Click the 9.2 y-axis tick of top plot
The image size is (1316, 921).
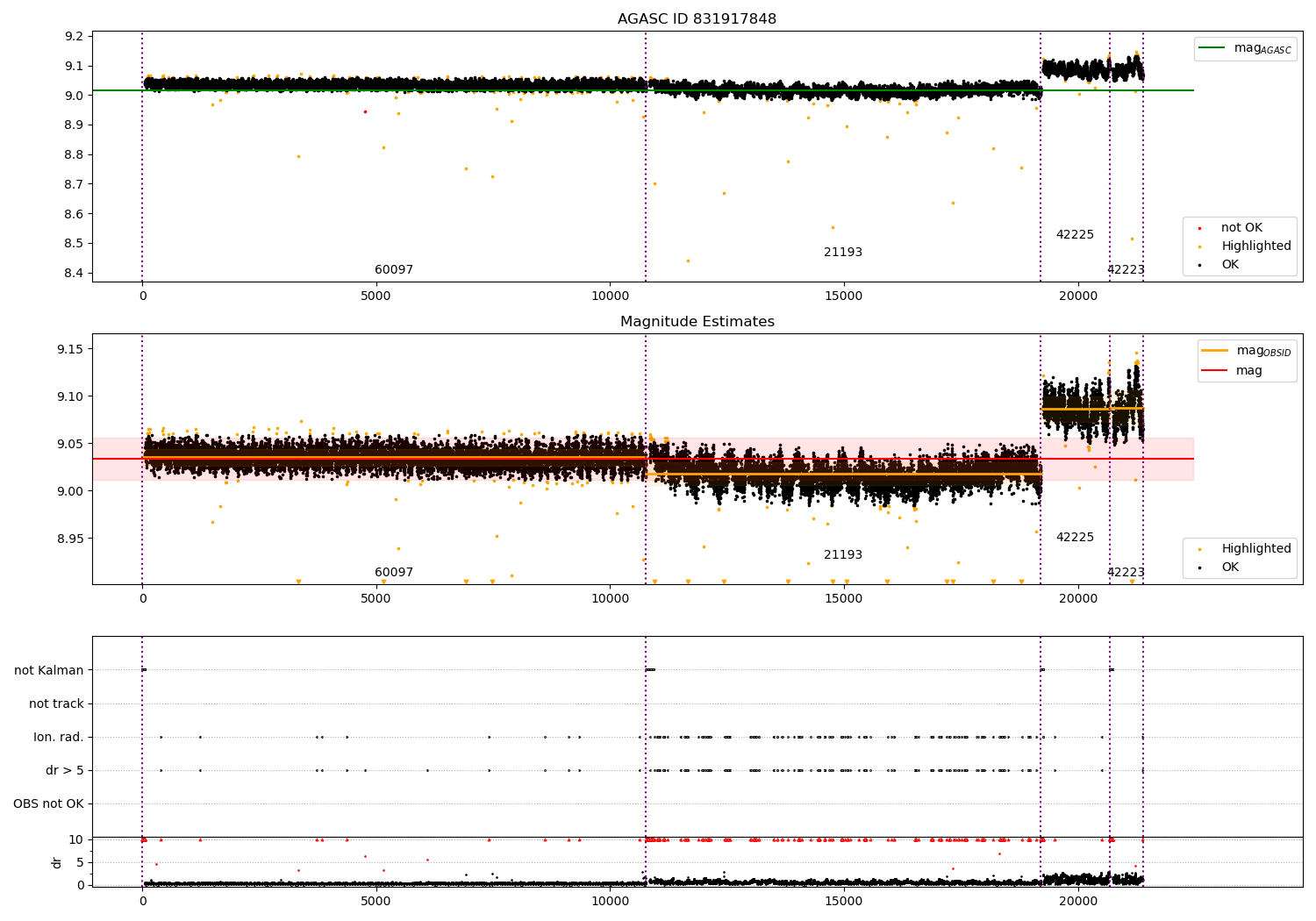click(75, 37)
